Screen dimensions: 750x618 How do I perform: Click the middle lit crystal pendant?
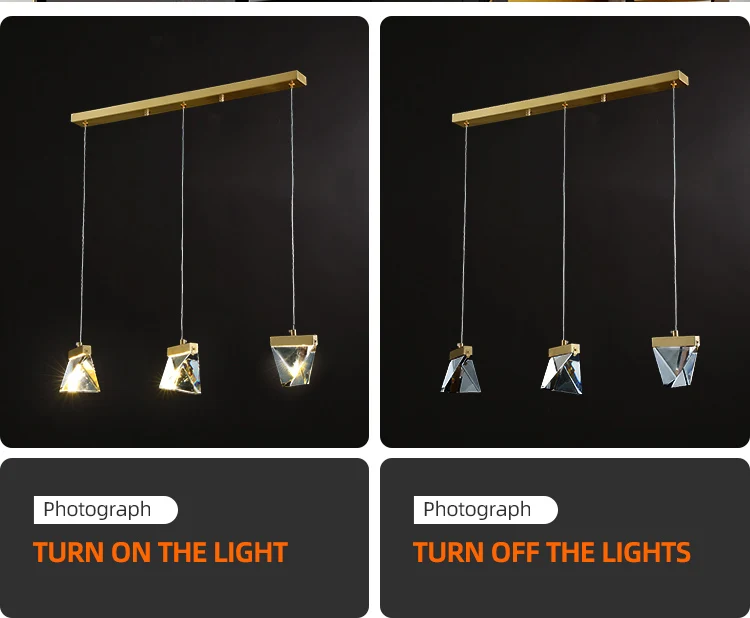tap(181, 368)
